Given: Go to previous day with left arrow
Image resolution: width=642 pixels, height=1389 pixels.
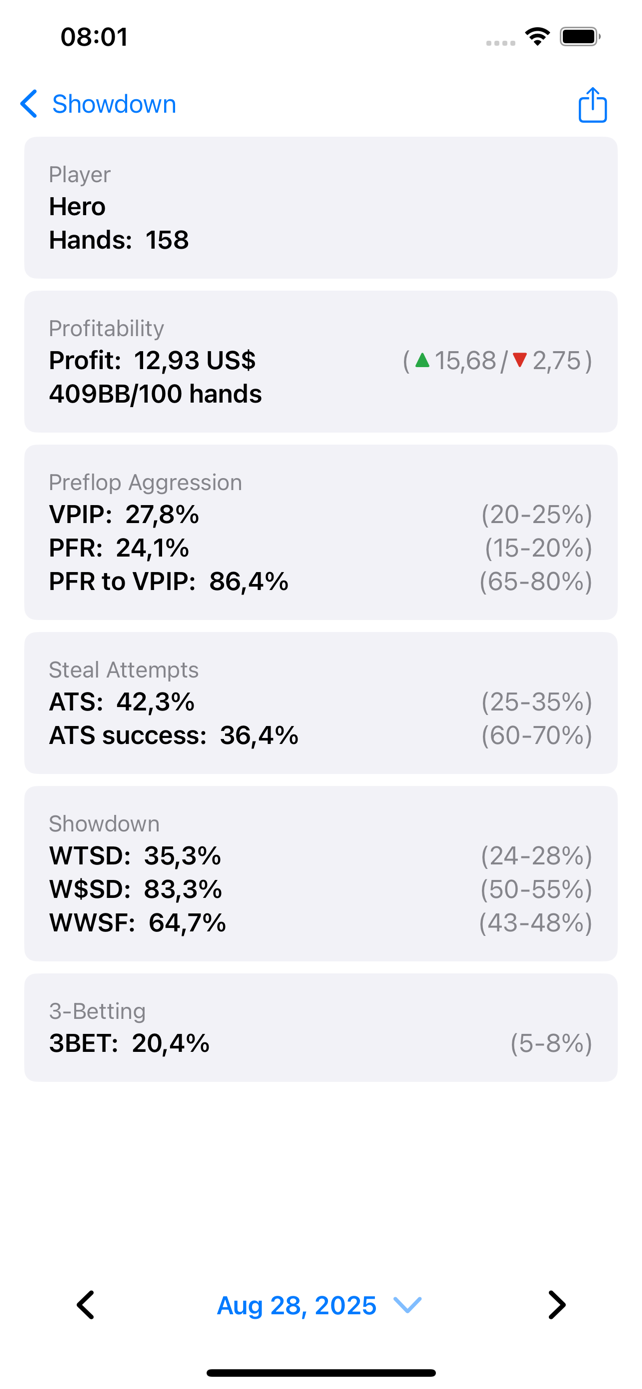Looking at the screenshot, I should tap(86, 1304).
